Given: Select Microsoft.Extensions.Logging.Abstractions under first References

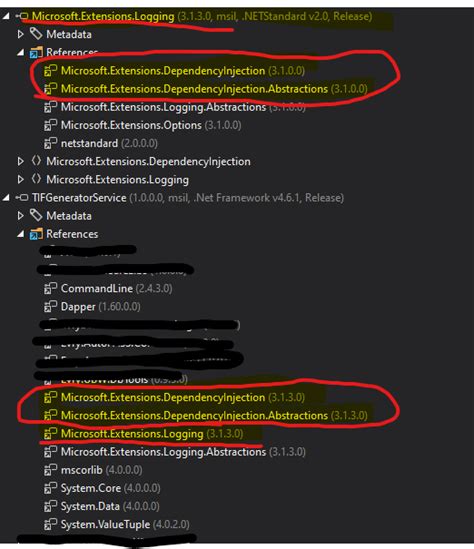Looking at the screenshot, I should [183, 107].
